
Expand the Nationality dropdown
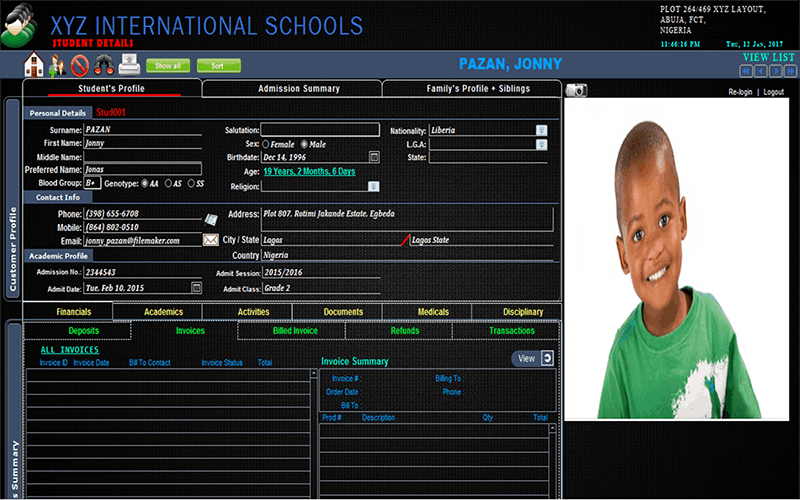(x=541, y=130)
